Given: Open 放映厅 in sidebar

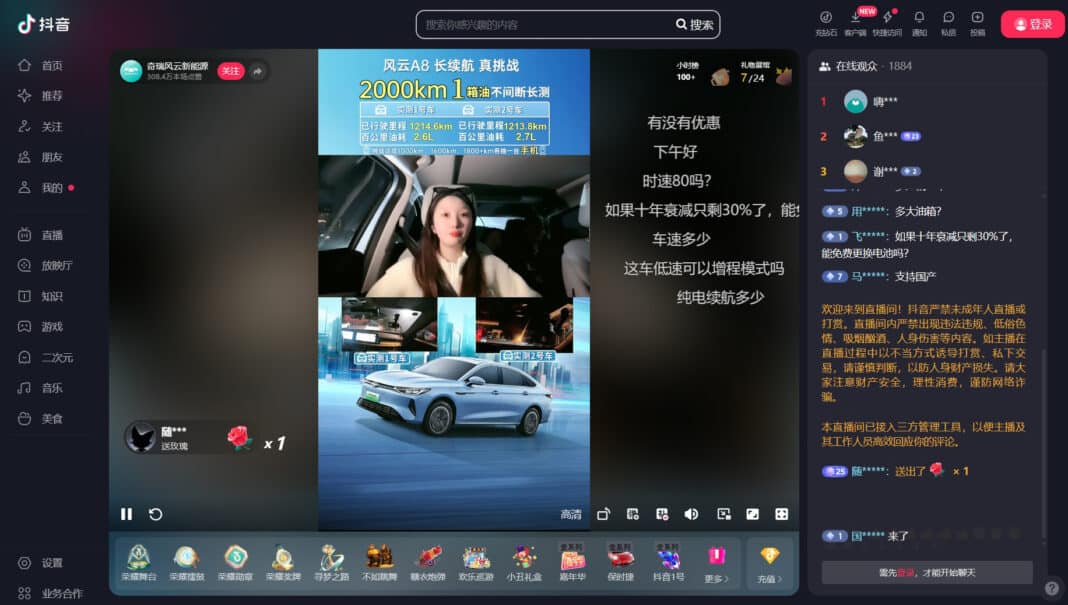Looking at the screenshot, I should click(45, 266).
